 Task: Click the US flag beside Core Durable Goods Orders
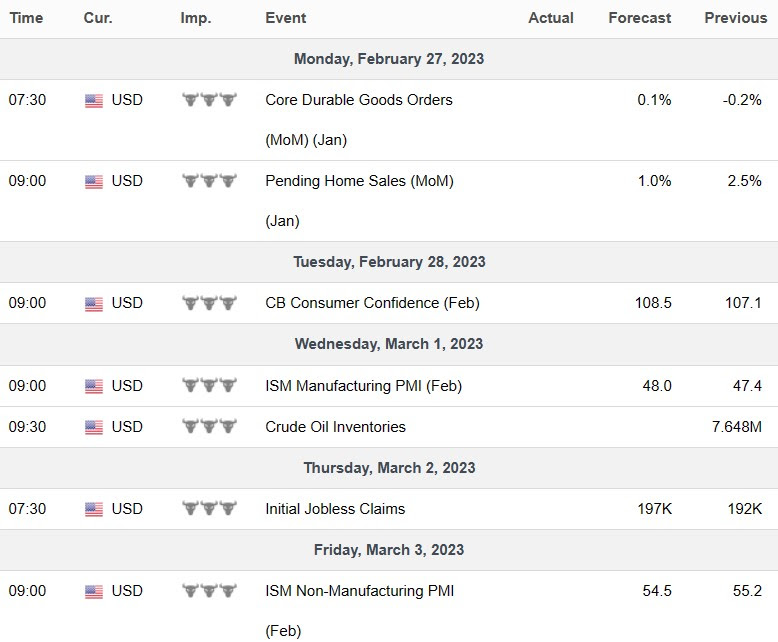point(94,100)
